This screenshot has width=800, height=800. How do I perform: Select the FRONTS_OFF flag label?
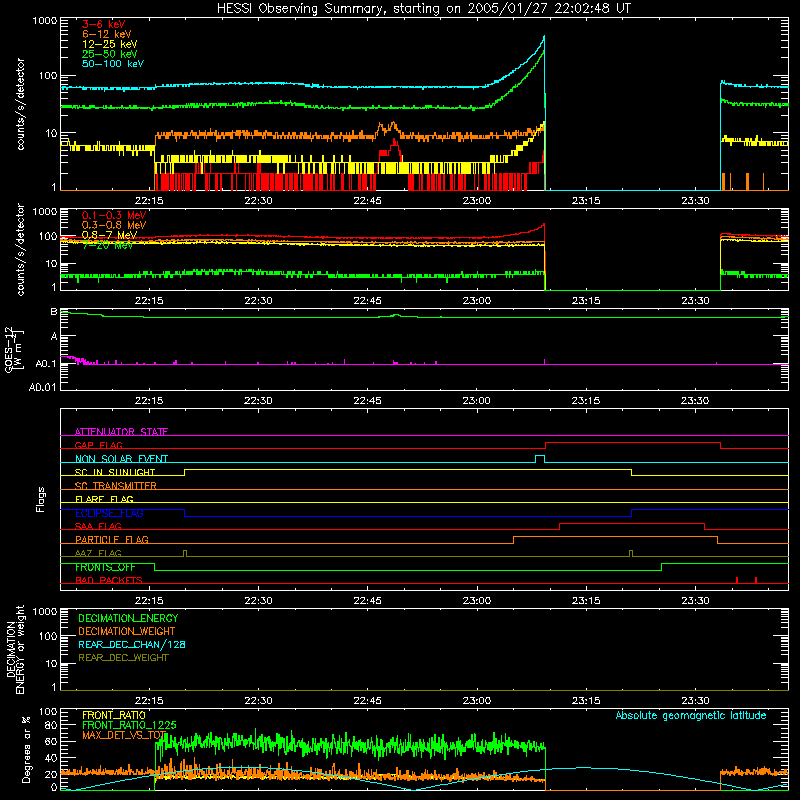[x=105, y=567]
